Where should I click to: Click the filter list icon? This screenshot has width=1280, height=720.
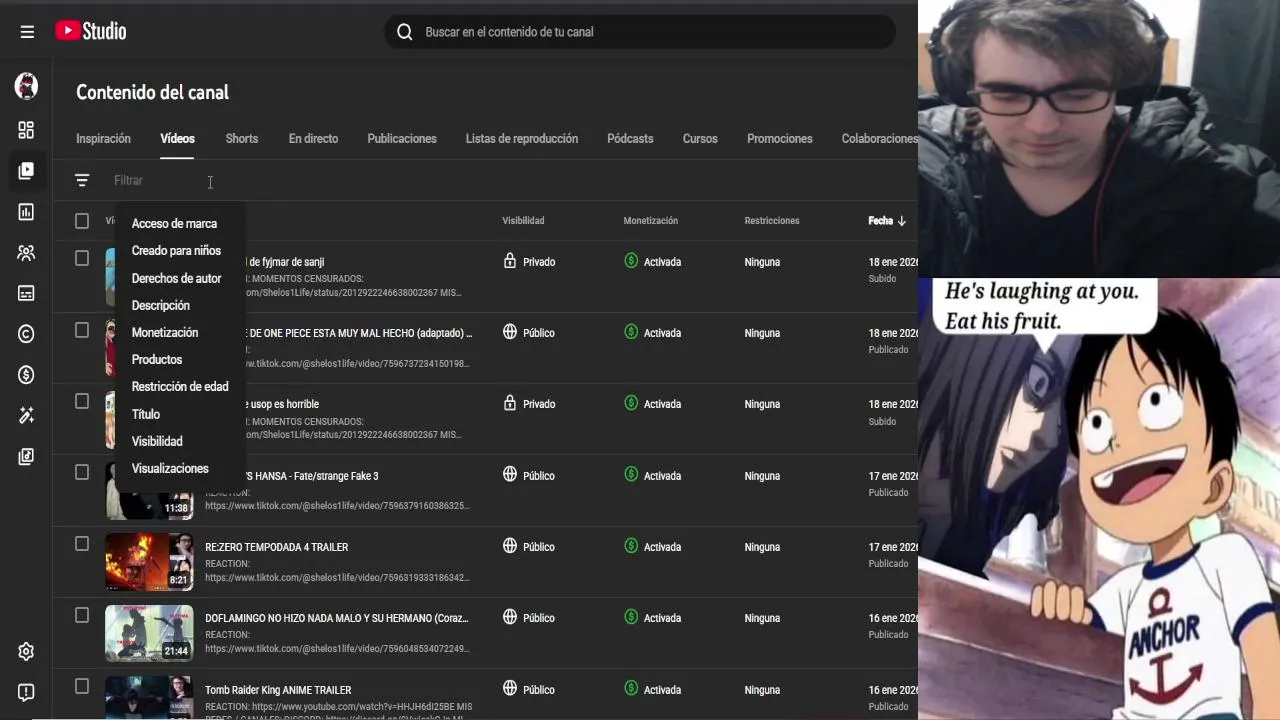[82, 180]
